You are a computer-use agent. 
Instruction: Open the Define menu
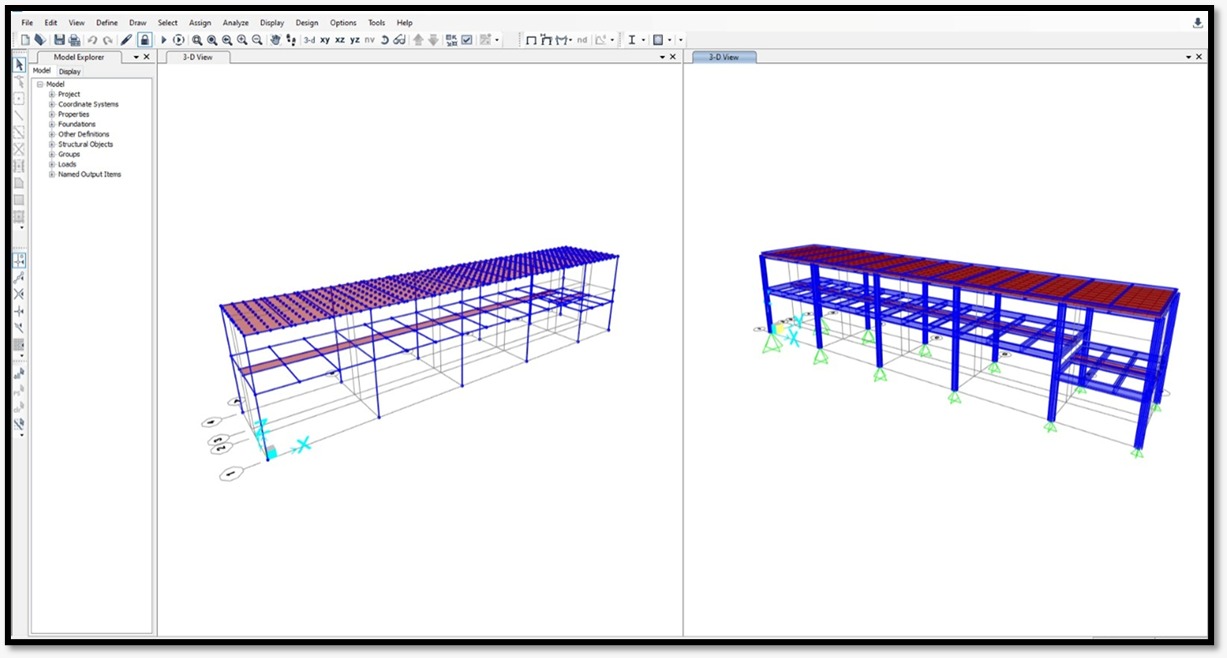[107, 22]
